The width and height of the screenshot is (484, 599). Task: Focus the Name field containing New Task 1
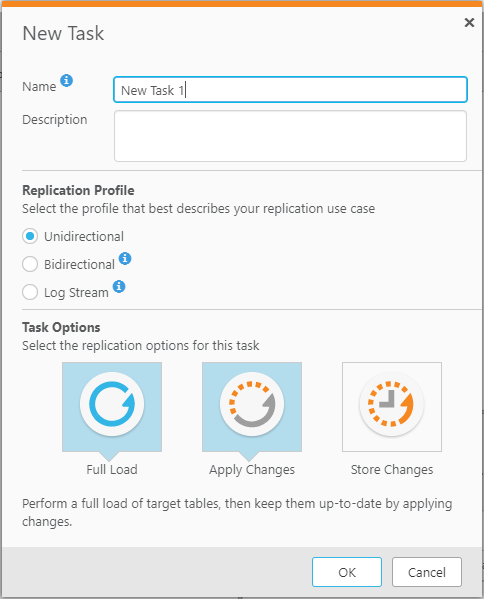pos(290,90)
